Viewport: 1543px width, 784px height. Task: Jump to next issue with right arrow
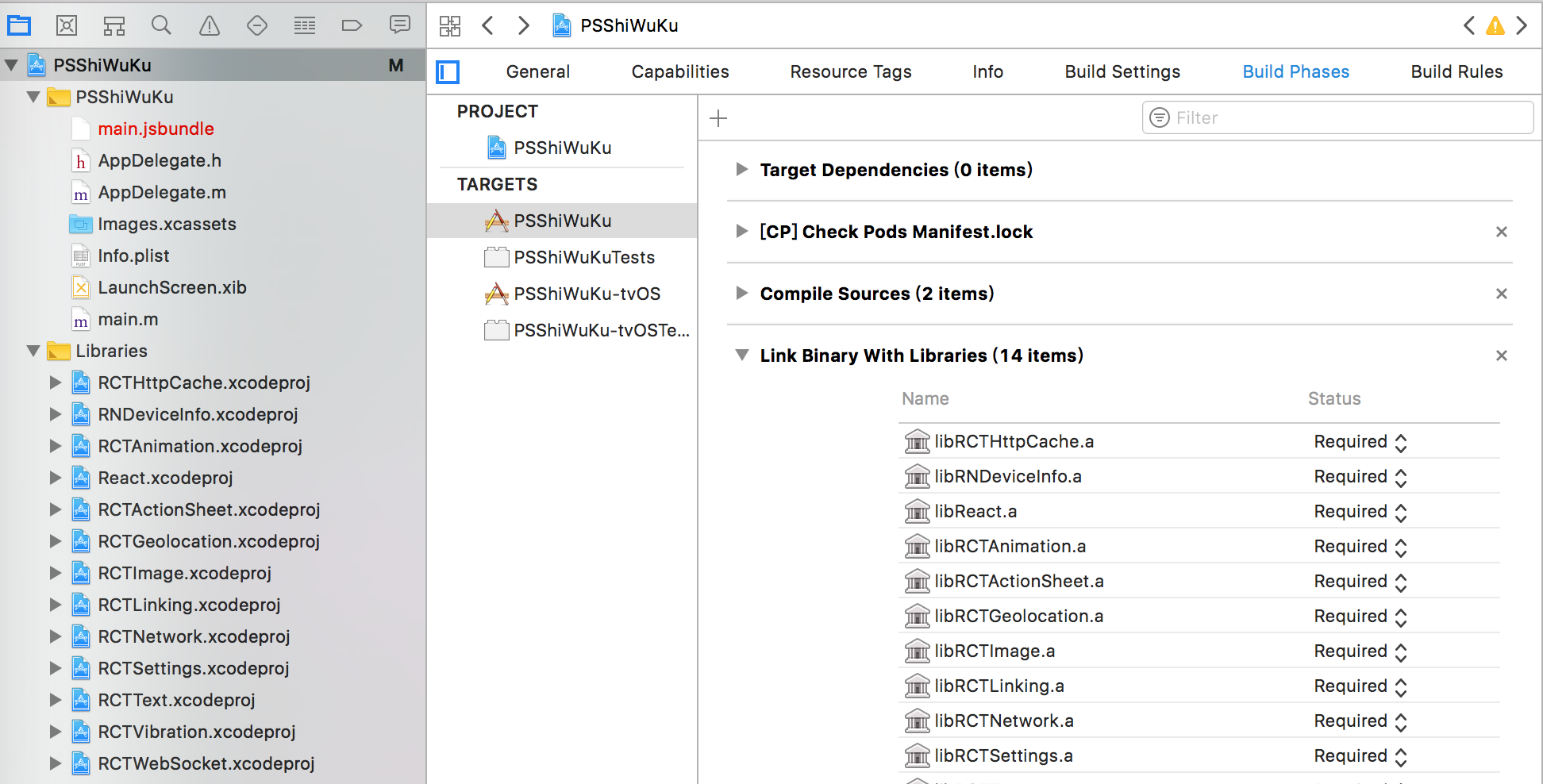pyautogui.click(x=1522, y=25)
